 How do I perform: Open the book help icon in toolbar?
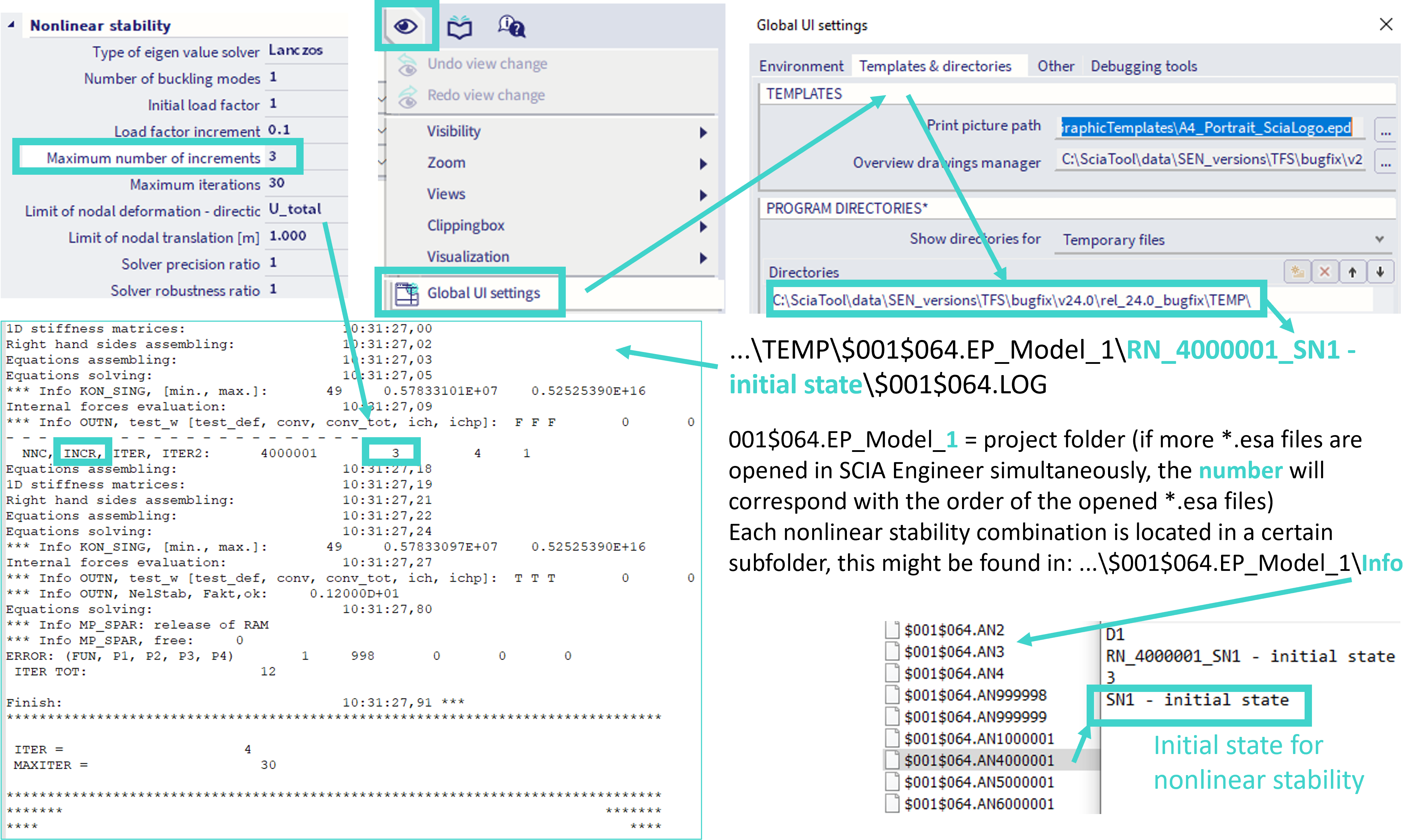click(x=459, y=27)
